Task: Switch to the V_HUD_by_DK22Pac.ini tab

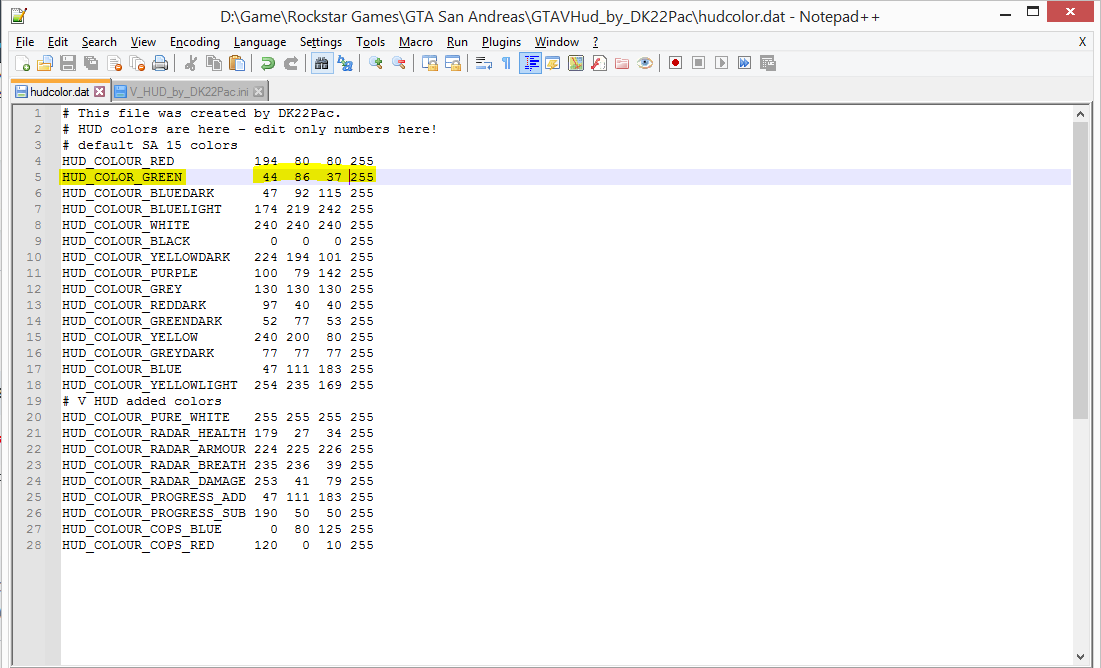Action: point(188,92)
